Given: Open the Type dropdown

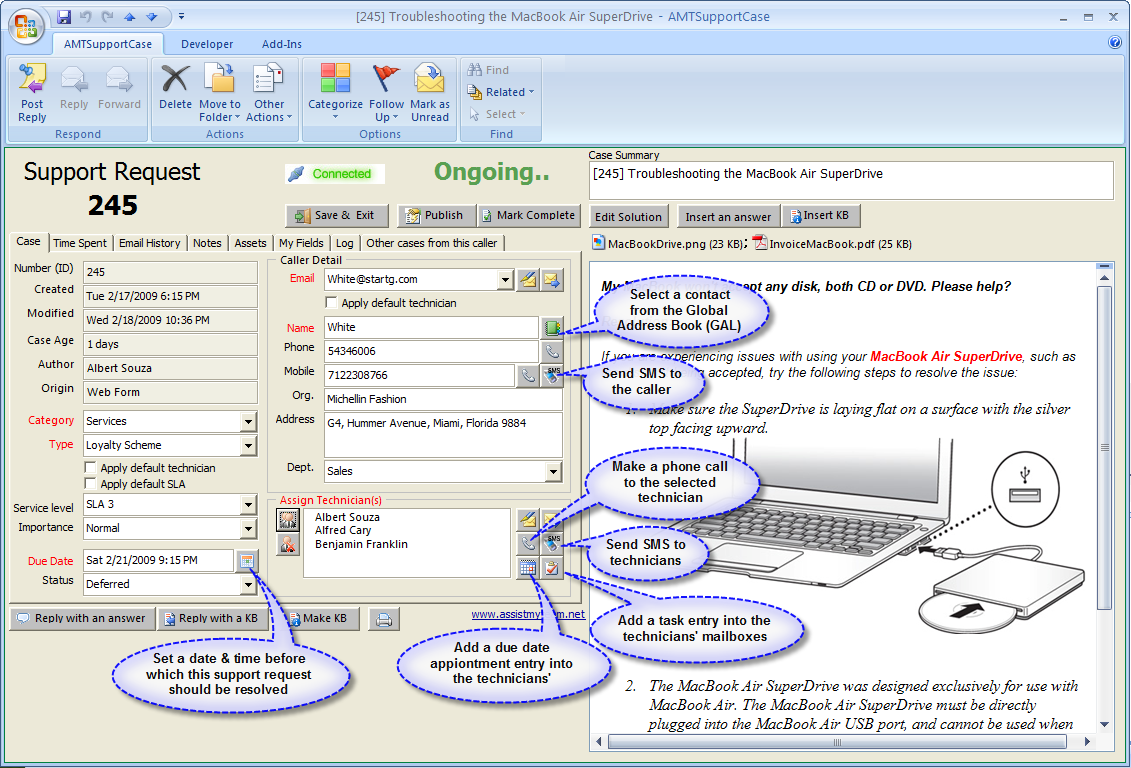Looking at the screenshot, I should 248,446.
